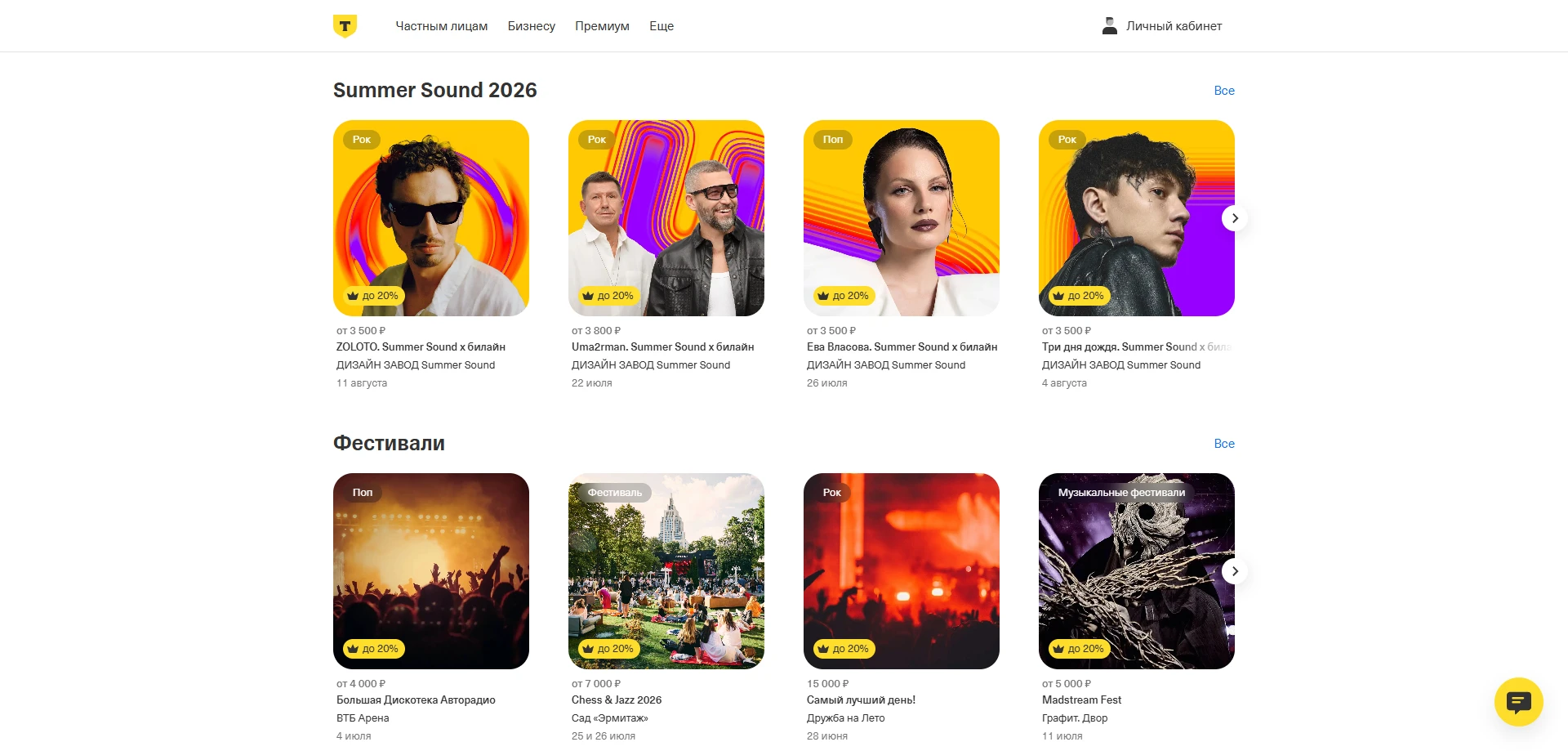Advance Summer Sound carousel with right arrow
The image size is (1568, 751).
pyautogui.click(x=1235, y=218)
